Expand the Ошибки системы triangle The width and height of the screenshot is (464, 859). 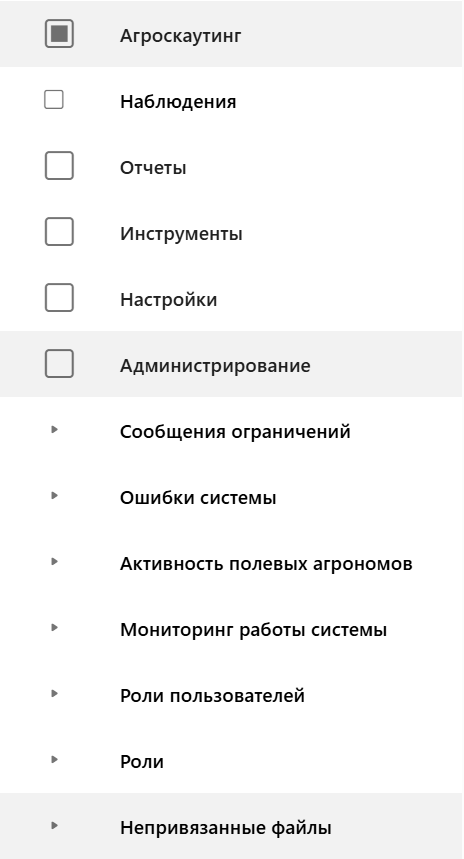tap(54, 496)
